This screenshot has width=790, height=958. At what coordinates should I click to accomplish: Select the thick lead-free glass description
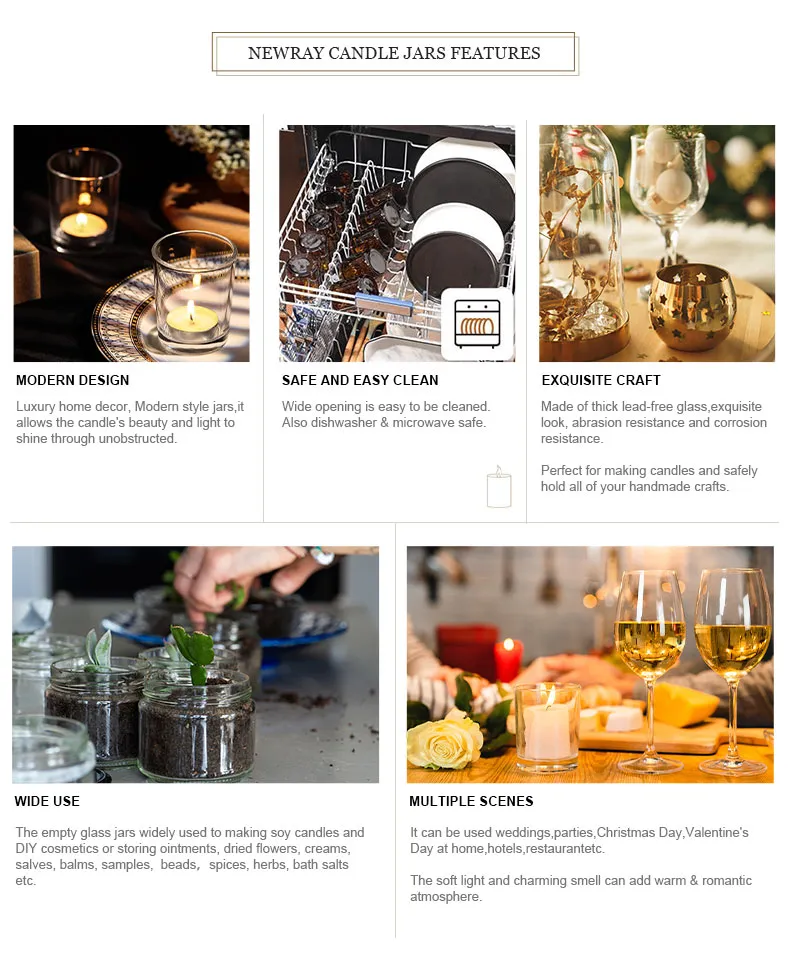click(x=654, y=422)
